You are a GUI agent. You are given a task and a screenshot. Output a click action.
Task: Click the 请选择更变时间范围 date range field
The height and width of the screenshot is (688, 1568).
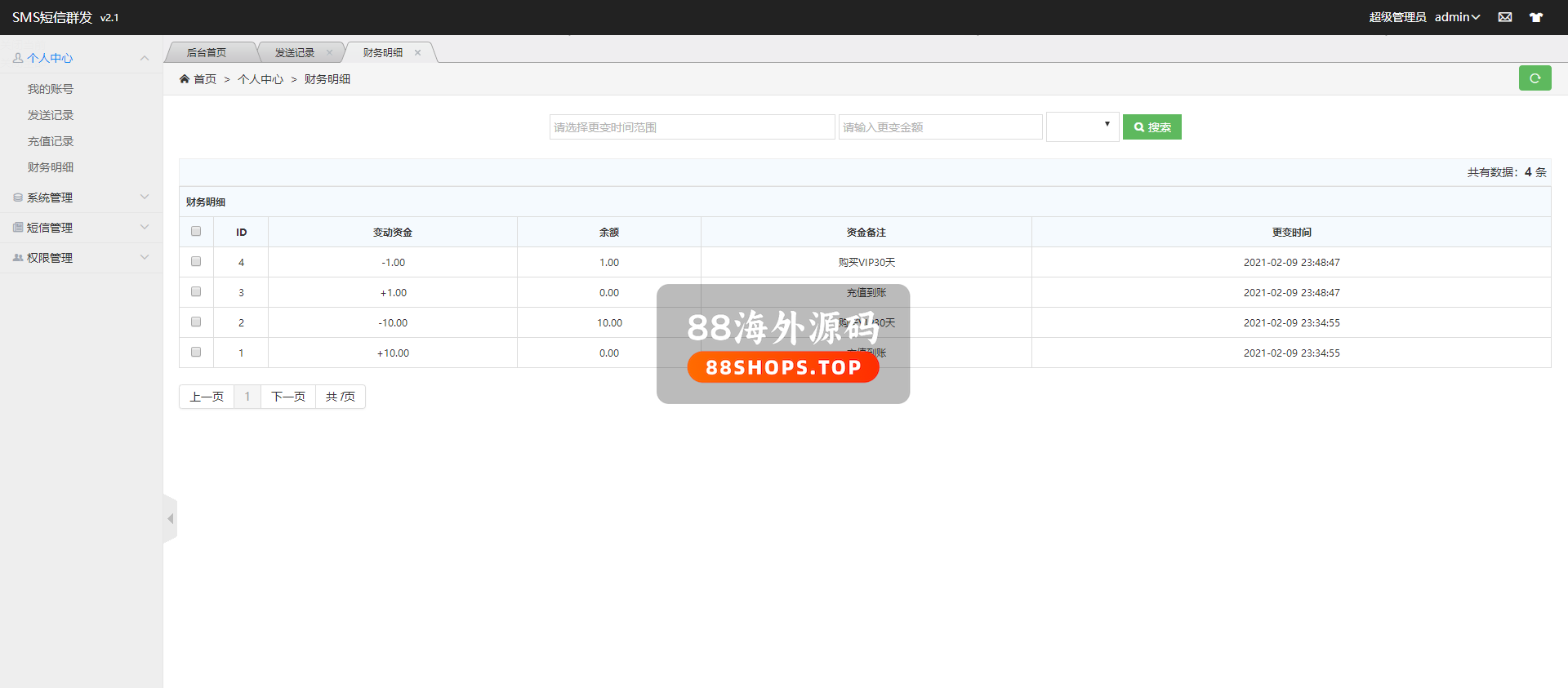click(x=692, y=127)
